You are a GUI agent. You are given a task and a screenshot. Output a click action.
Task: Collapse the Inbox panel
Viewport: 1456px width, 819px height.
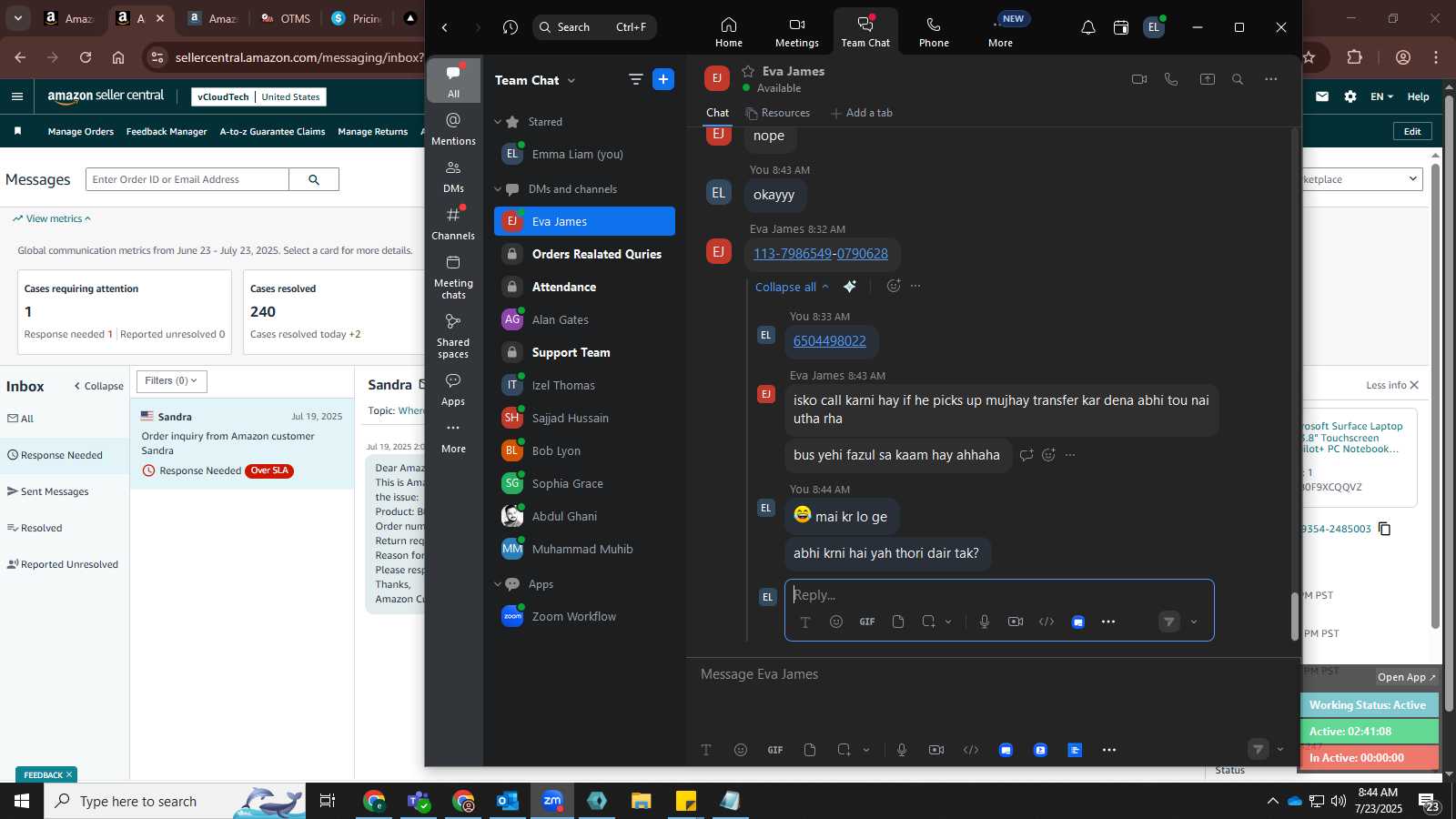pyautogui.click(x=98, y=386)
